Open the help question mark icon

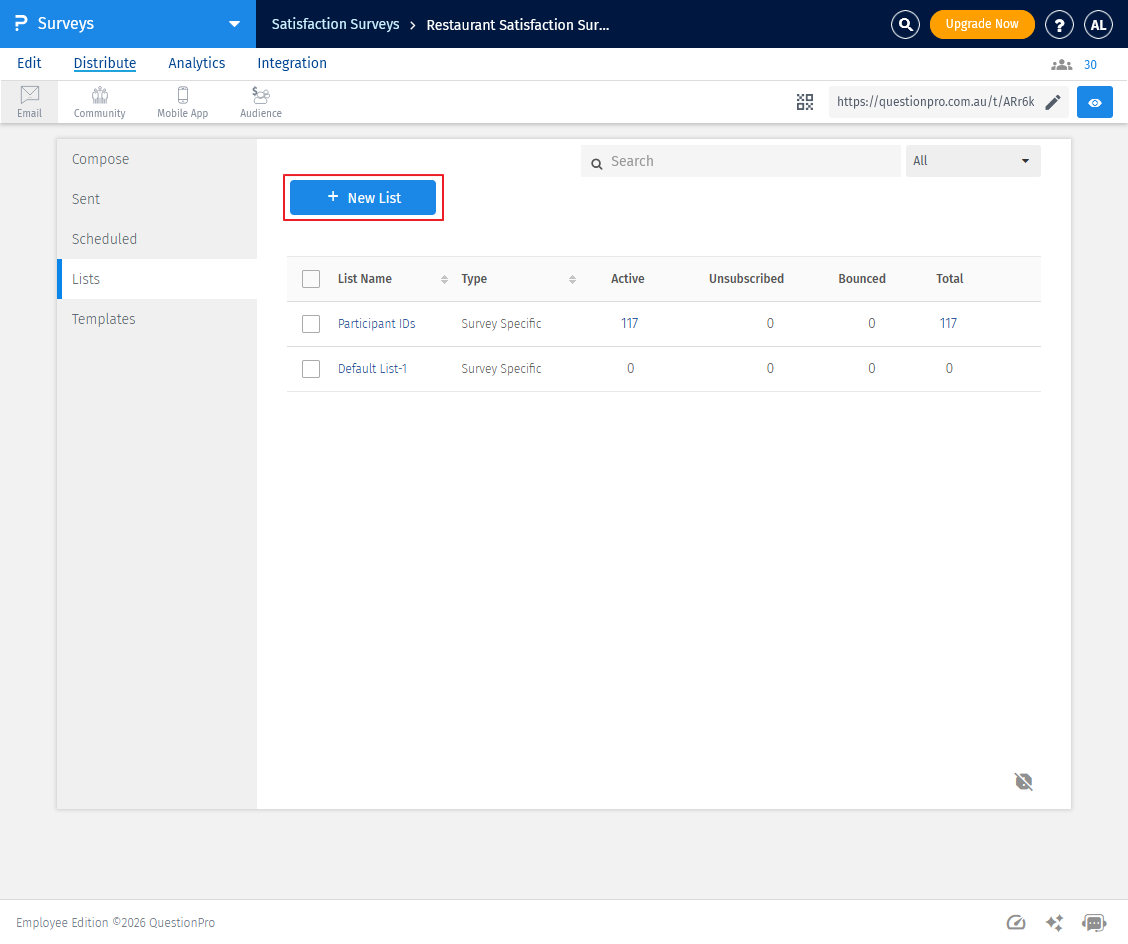point(1059,25)
